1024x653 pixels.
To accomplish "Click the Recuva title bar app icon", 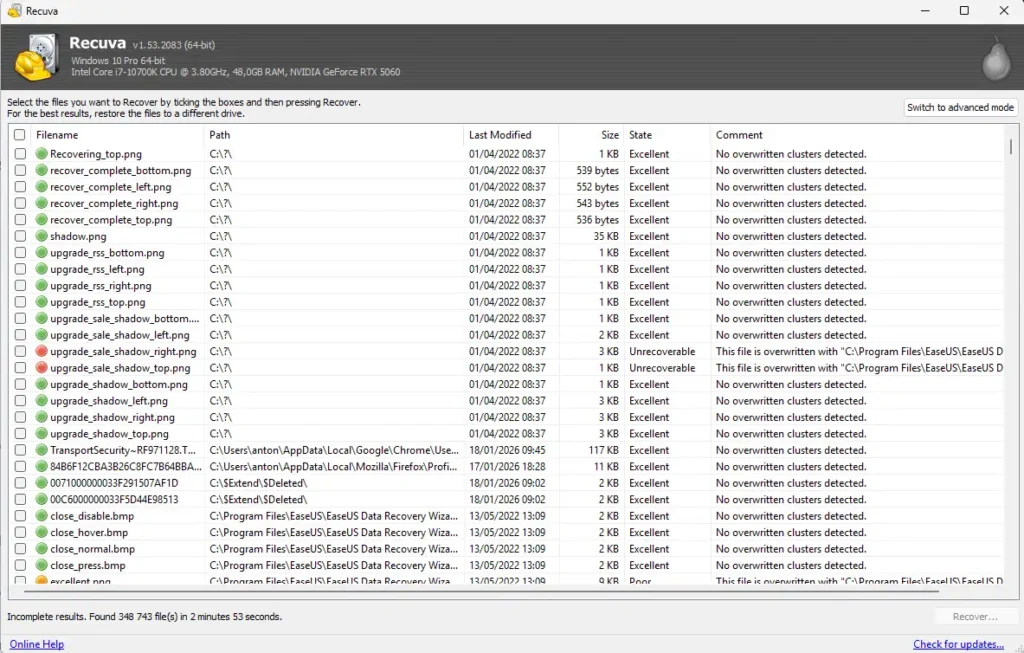I will (13, 11).
